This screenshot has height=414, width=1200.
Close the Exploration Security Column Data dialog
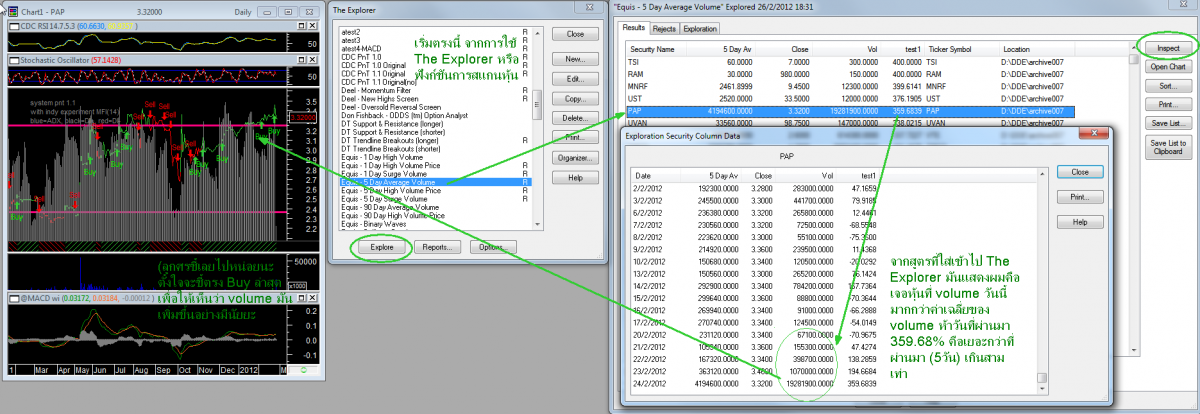click(1079, 172)
